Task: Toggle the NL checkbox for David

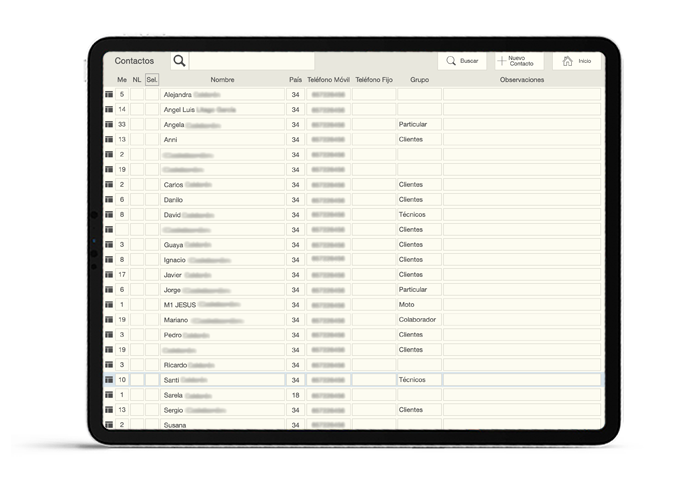Action: [137, 215]
